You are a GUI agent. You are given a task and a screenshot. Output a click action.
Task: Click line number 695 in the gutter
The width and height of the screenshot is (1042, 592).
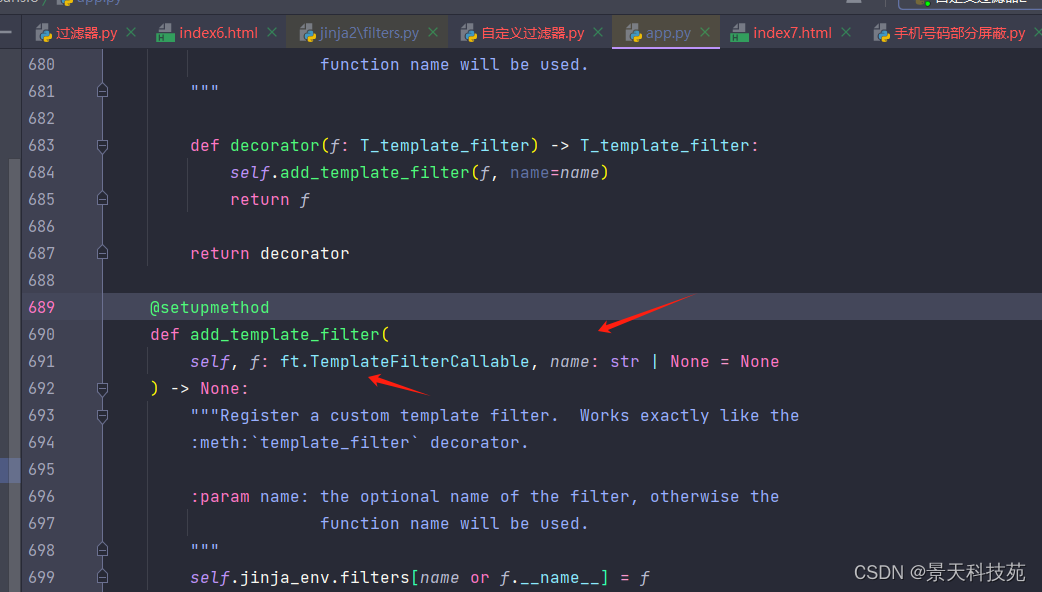tap(41, 470)
